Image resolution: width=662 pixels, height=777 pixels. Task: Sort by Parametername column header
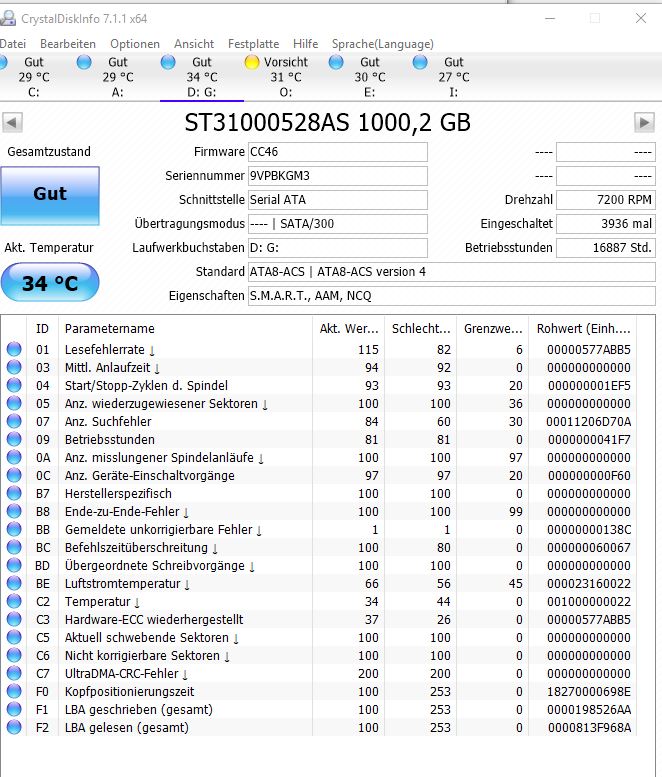tap(185, 329)
